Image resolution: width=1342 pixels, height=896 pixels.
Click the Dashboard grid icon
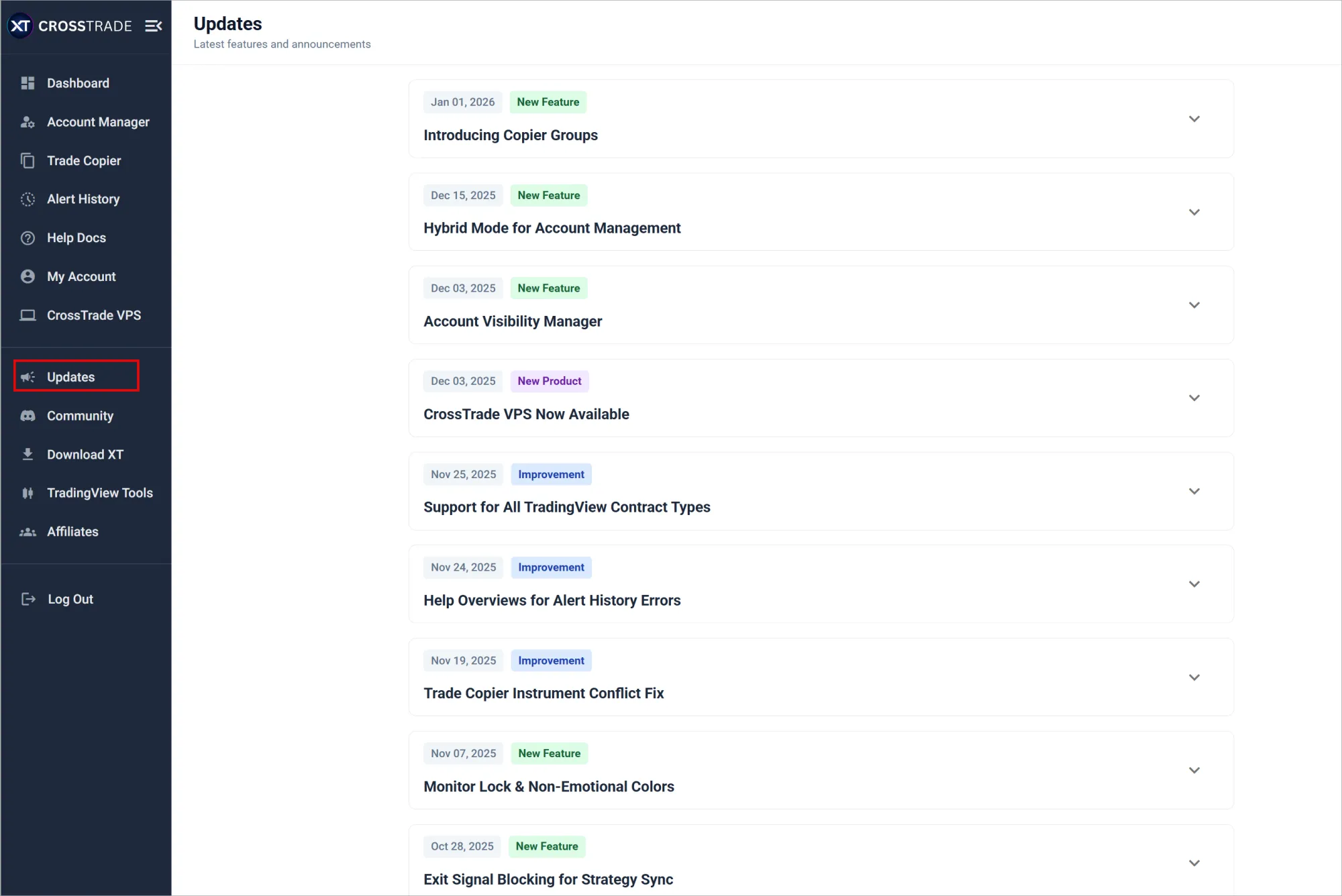tap(28, 83)
